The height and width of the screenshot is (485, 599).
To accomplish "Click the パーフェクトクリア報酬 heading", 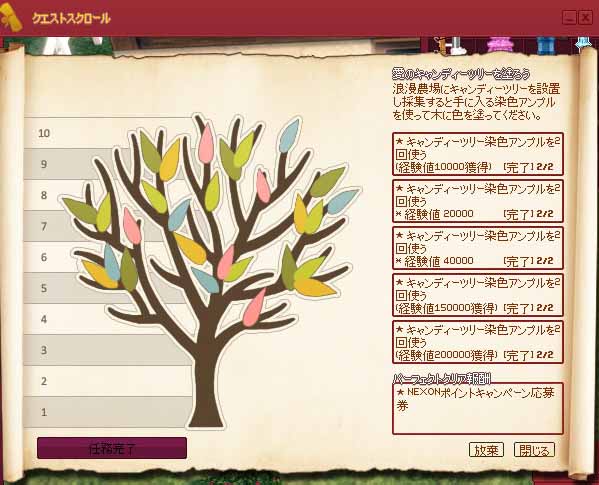I will coord(442,378).
